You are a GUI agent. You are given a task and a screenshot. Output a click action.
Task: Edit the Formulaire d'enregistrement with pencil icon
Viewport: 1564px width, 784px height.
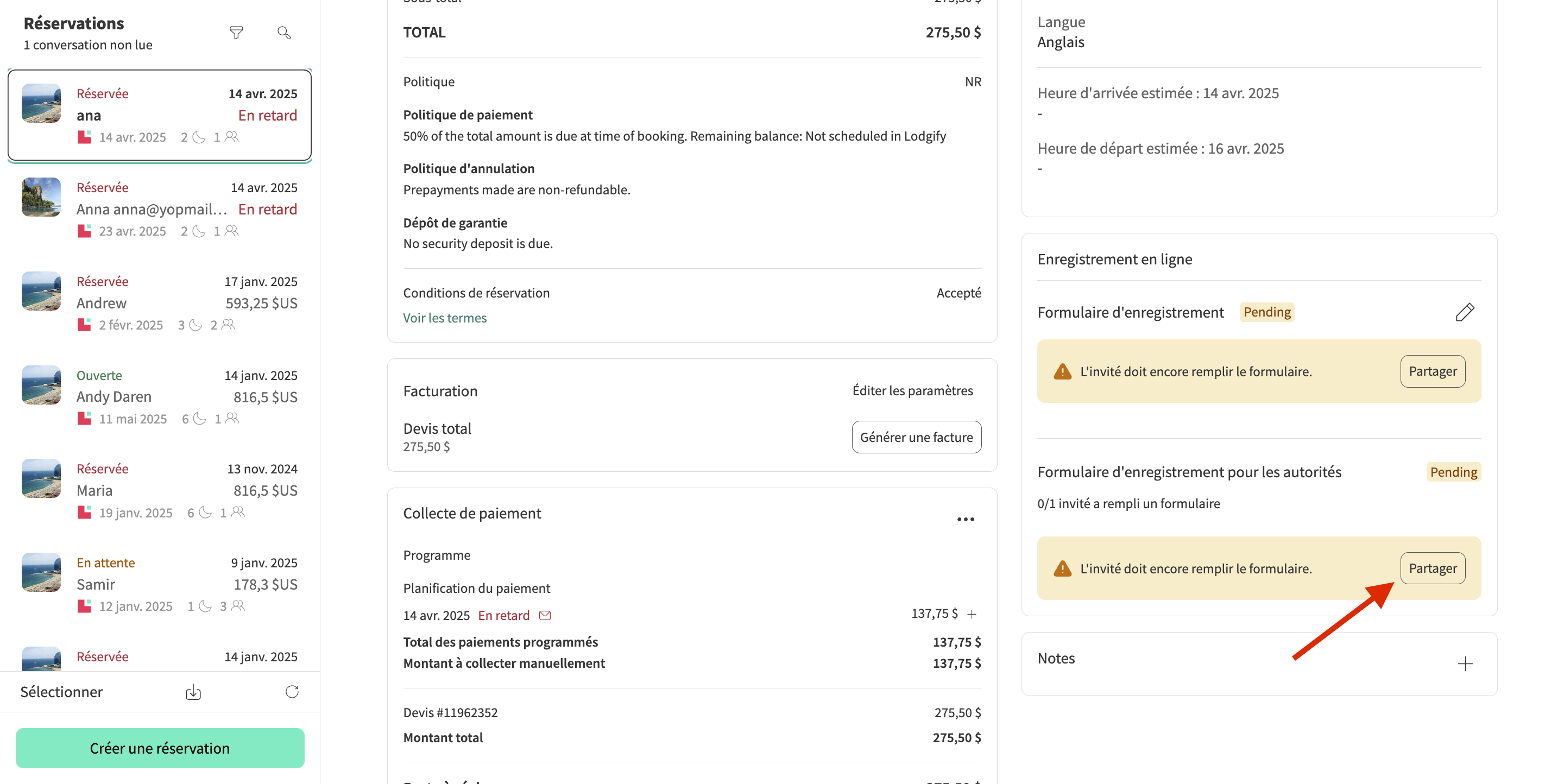1465,312
